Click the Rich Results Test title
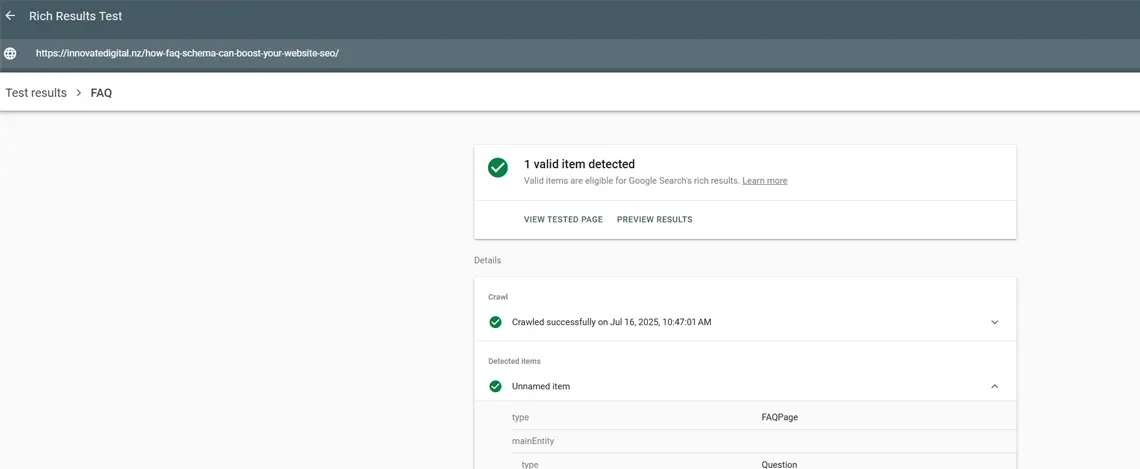The width and height of the screenshot is (1140, 469). pyautogui.click(x=75, y=16)
